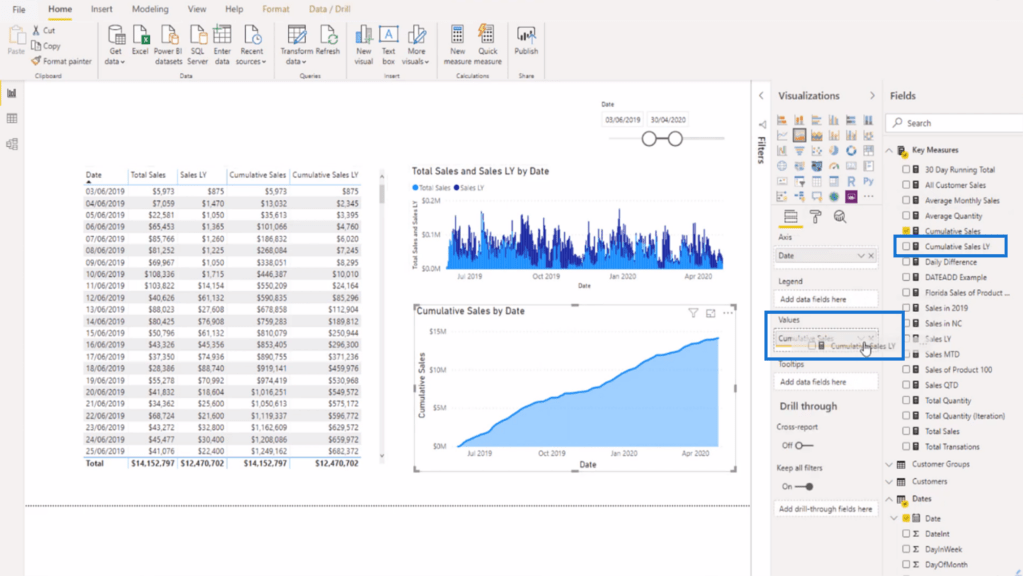Tick the All Customer Sales checkbox

906,185
